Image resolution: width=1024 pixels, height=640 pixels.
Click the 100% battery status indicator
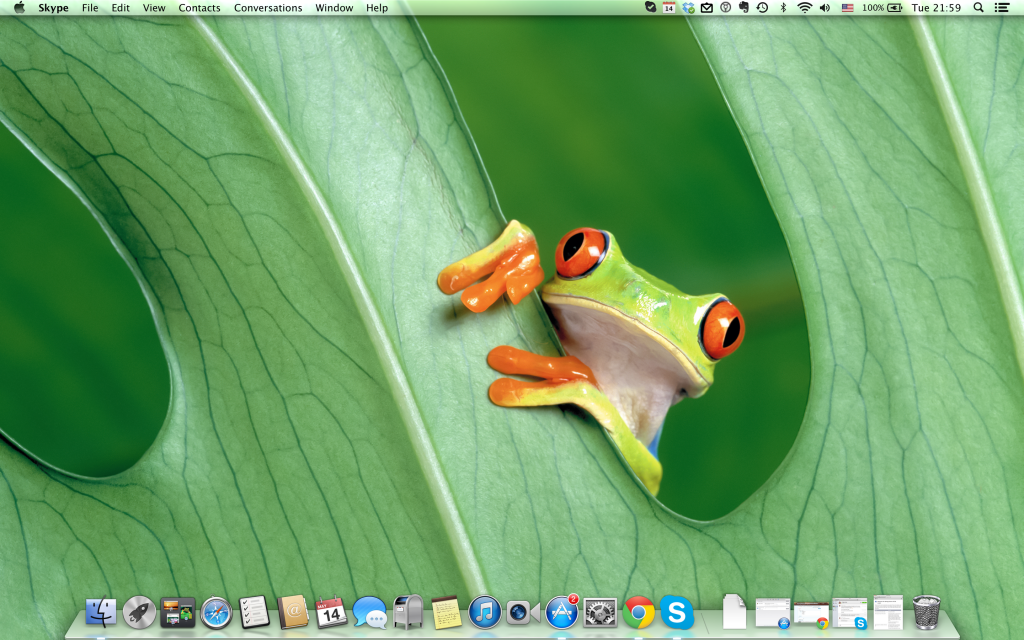click(882, 8)
